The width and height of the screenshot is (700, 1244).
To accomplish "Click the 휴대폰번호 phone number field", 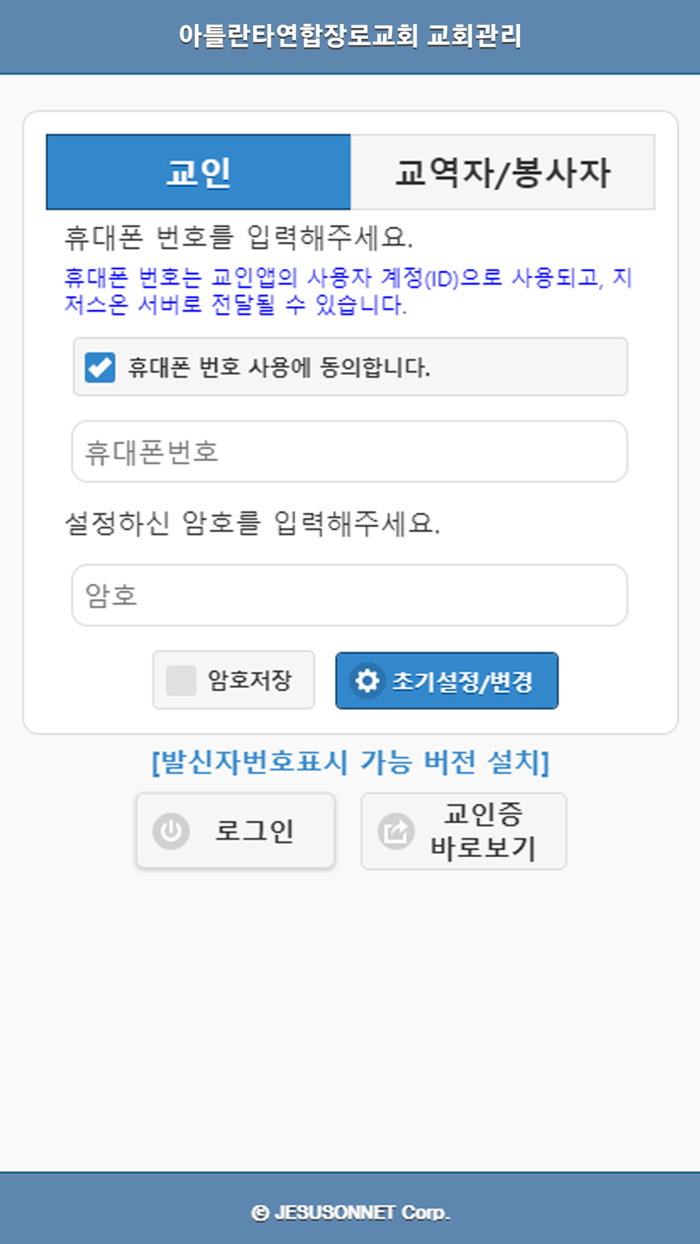I will tap(350, 451).
